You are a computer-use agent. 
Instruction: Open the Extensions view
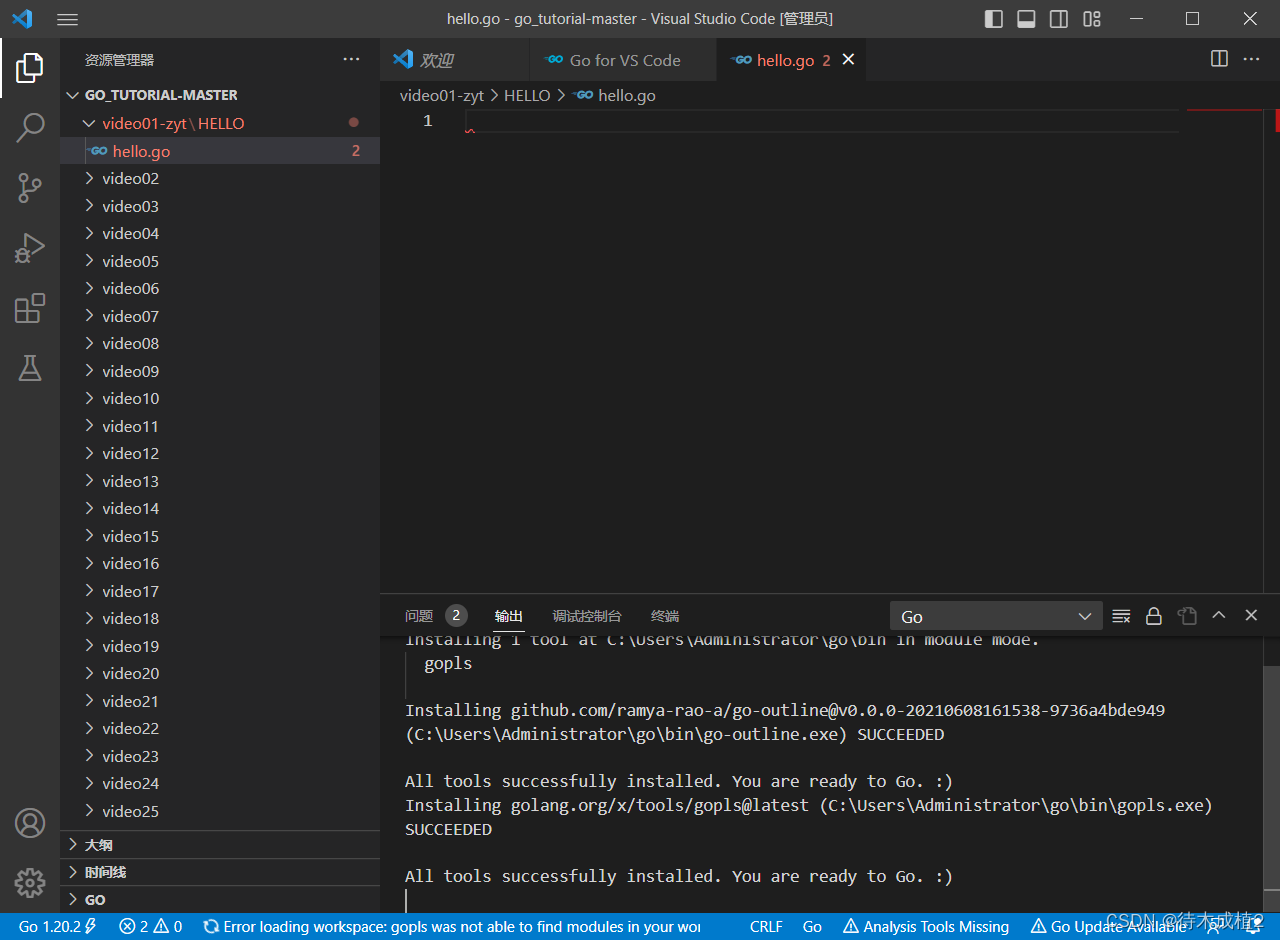pyautogui.click(x=30, y=308)
